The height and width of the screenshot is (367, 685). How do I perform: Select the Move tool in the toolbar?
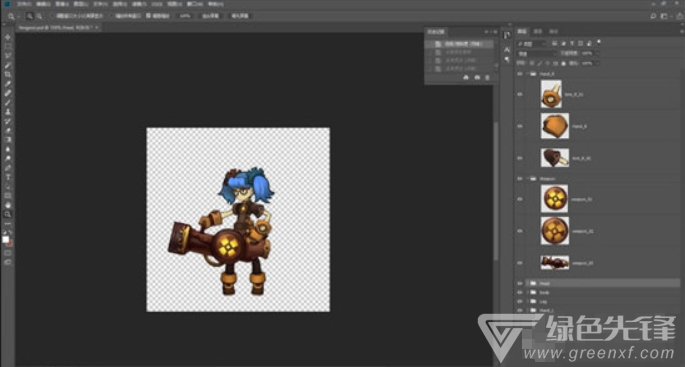7,37
